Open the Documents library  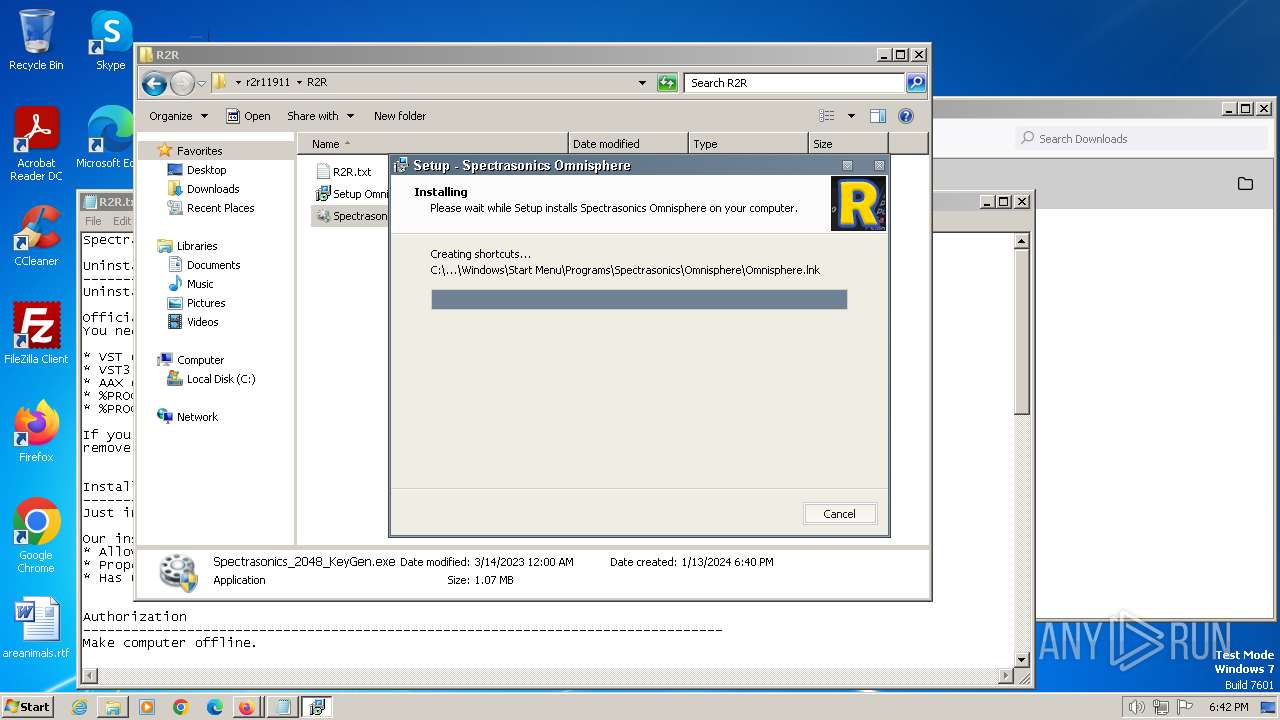204,265
